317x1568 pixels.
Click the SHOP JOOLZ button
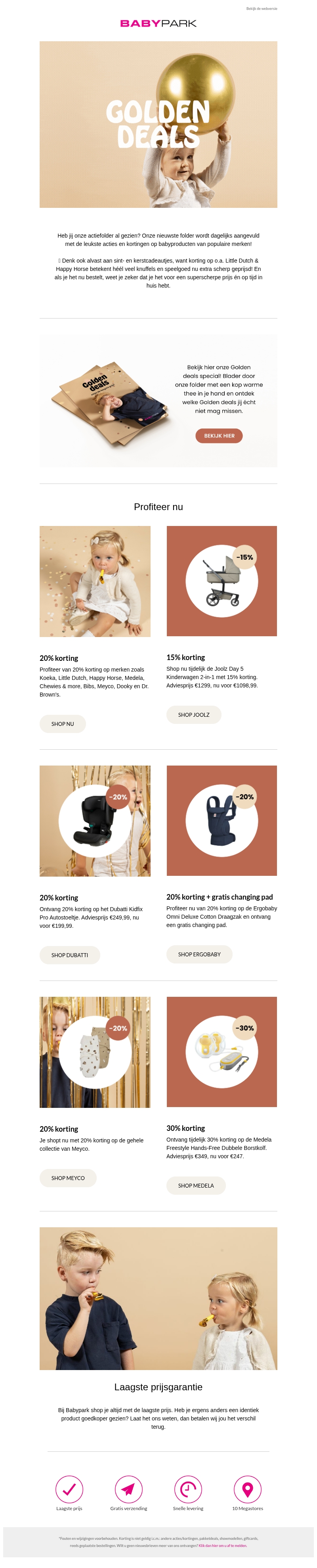tap(193, 715)
